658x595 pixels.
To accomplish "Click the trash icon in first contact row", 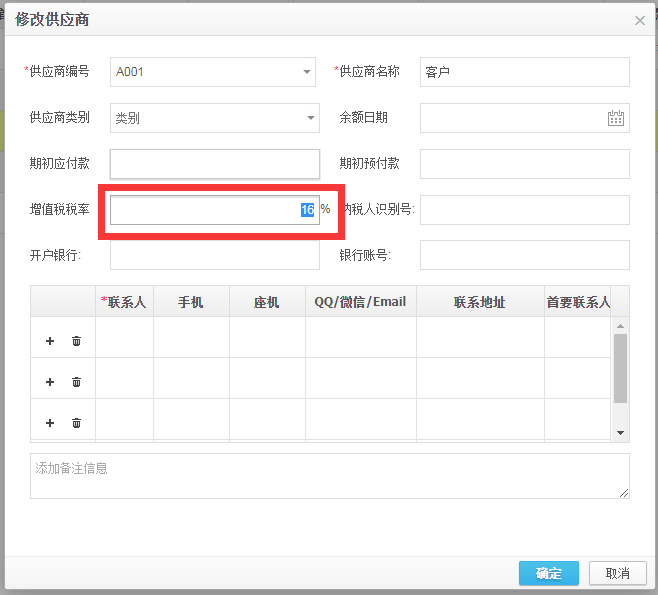I will (76, 341).
